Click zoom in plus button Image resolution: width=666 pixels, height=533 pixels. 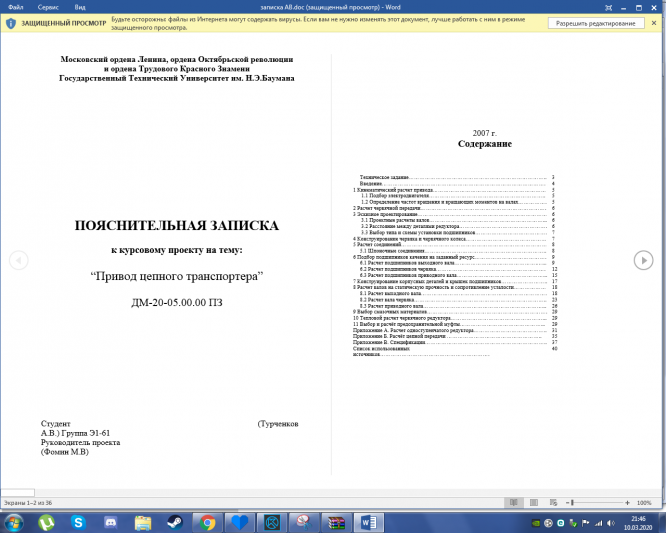(x=627, y=502)
